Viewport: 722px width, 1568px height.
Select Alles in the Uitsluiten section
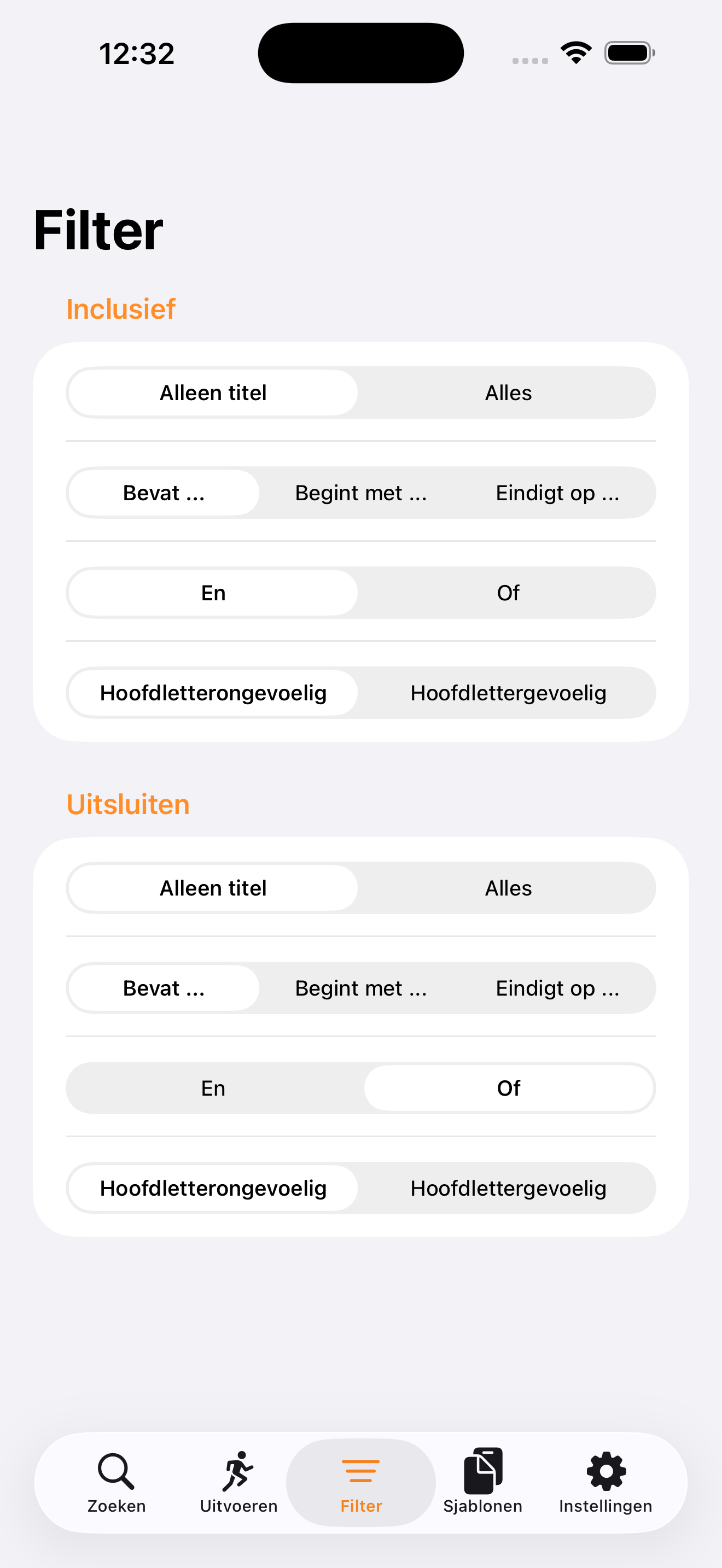point(508,888)
